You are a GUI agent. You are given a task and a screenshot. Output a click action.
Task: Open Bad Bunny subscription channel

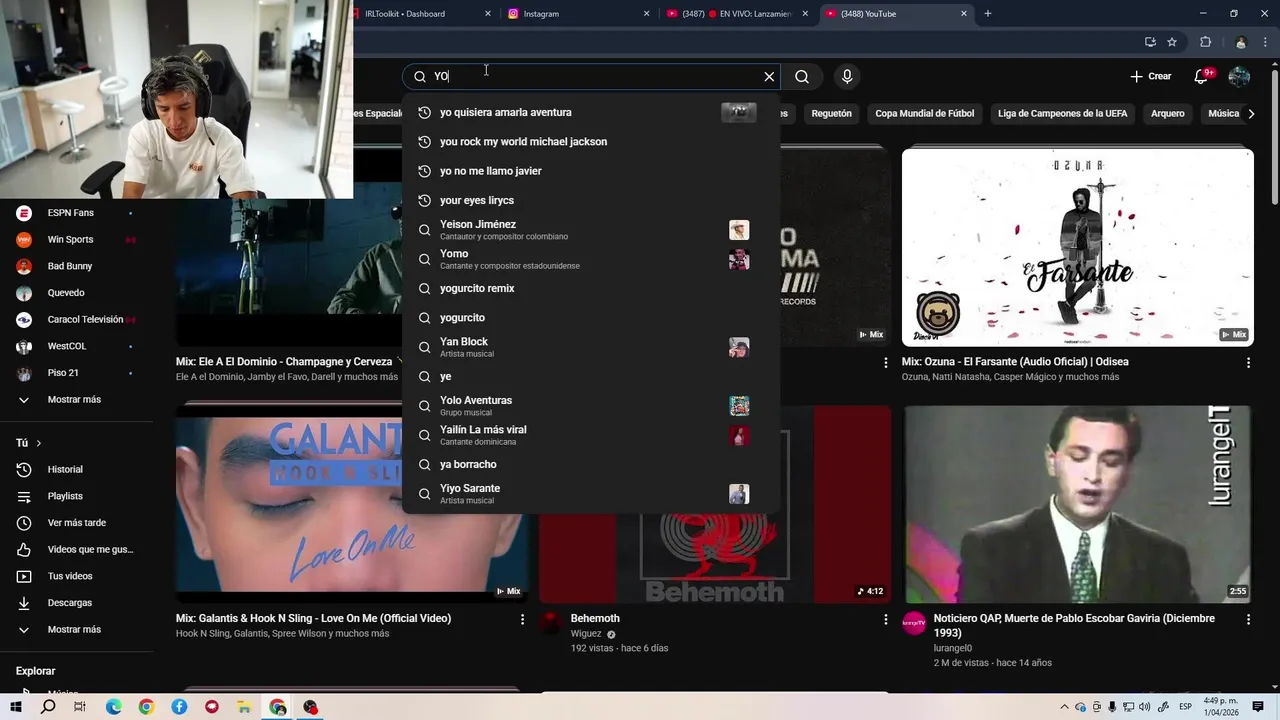click(x=75, y=266)
